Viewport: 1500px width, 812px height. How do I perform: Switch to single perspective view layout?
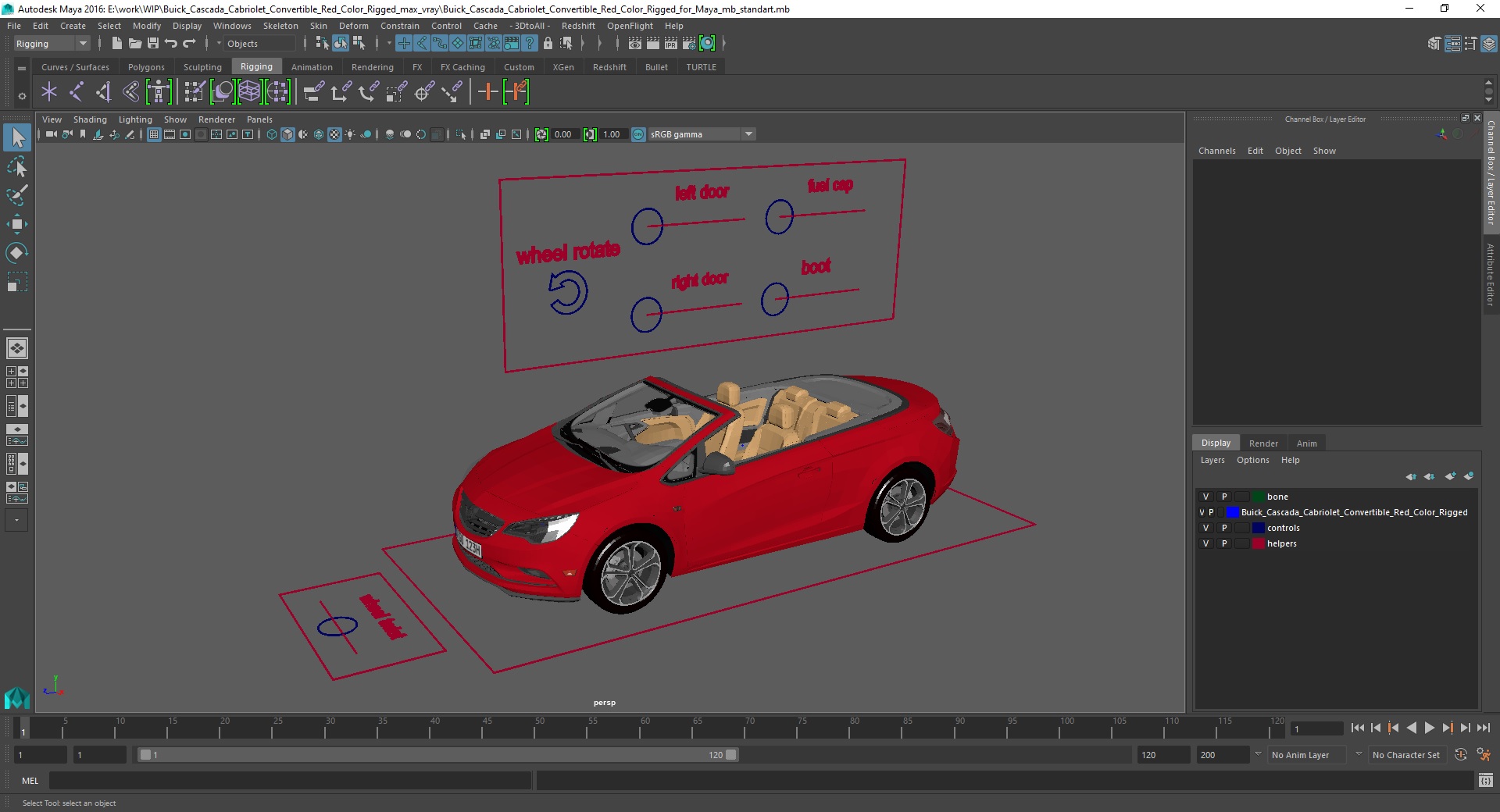pyautogui.click(x=17, y=348)
